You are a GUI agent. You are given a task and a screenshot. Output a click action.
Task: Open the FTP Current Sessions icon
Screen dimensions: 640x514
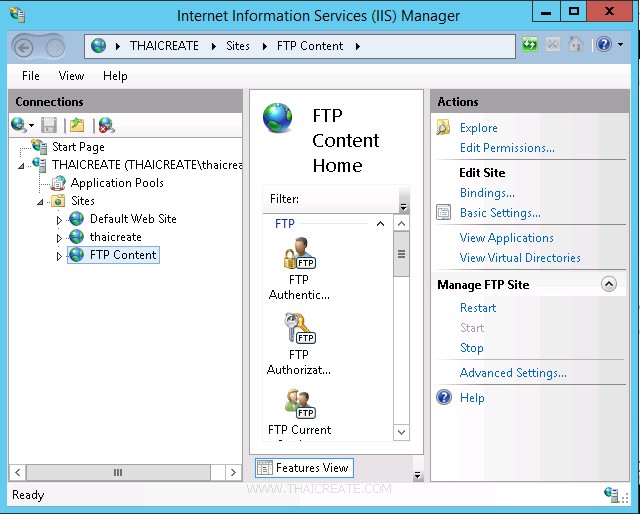pos(299,404)
